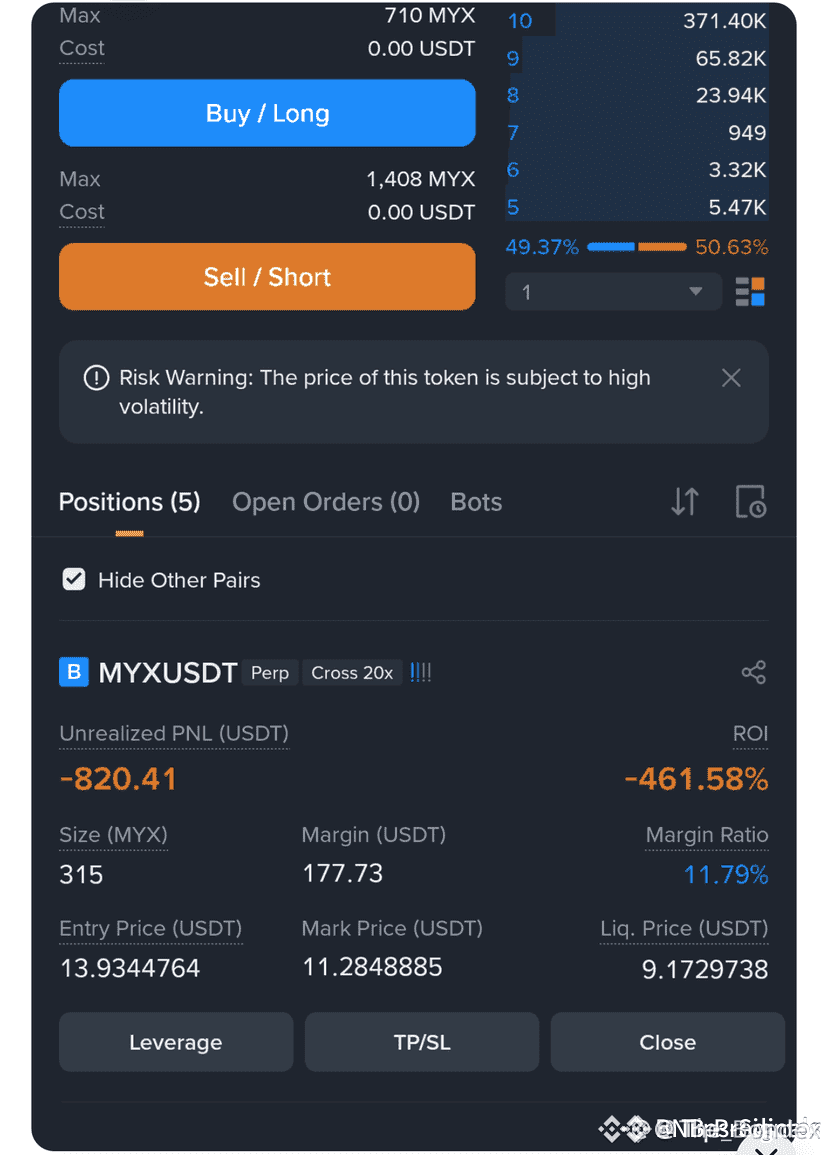Click the blue B badge beside MYXUSDT
Viewport: 828px width, 1155px height.
click(74, 672)
